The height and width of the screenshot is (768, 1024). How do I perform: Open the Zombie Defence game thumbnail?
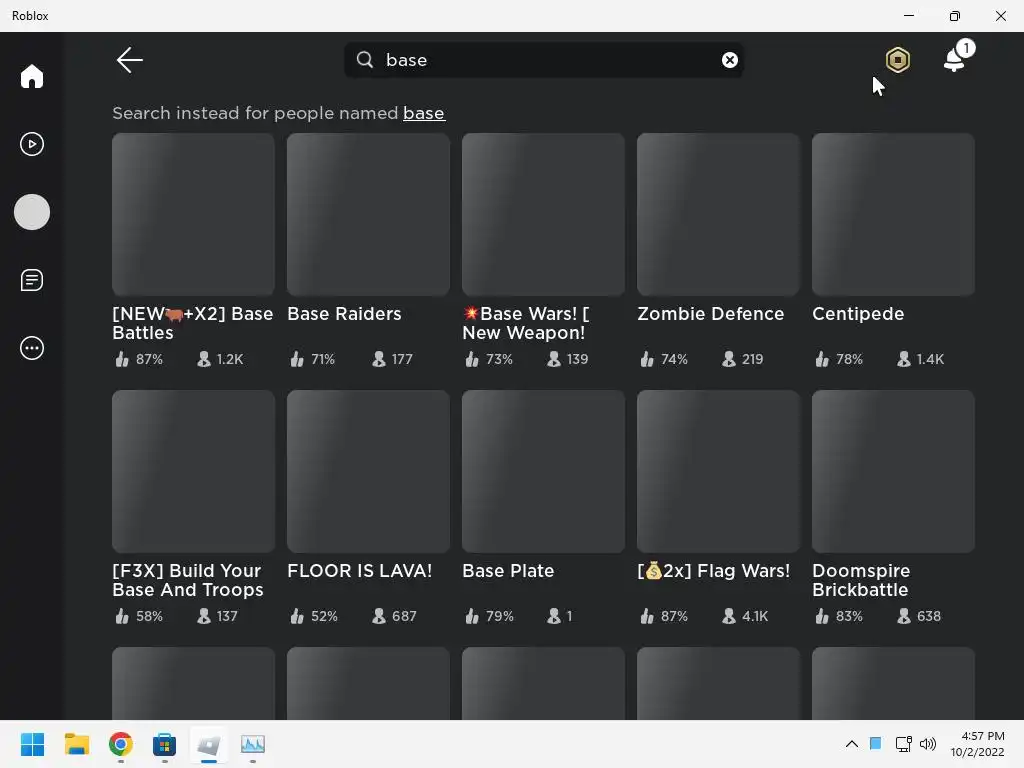click(718, 214)
